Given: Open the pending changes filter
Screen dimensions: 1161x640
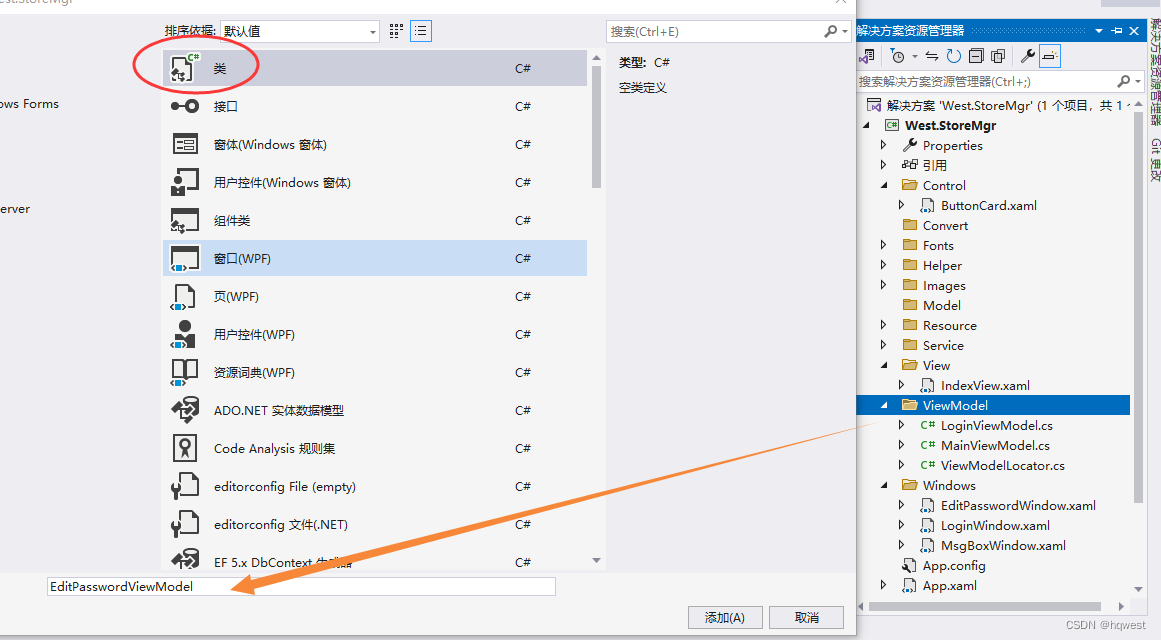Looking at the screenshot, I should pyautogui.click(x=898, y=56).
